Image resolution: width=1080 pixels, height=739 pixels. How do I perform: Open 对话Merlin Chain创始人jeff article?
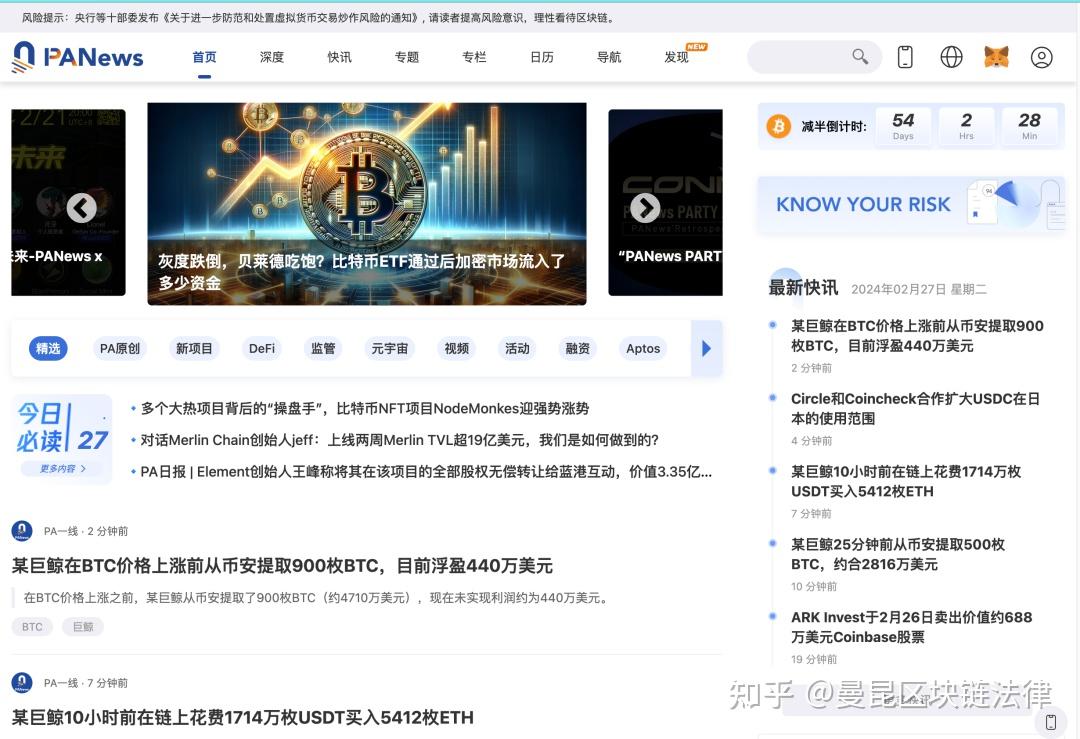[x=399, y=440]
